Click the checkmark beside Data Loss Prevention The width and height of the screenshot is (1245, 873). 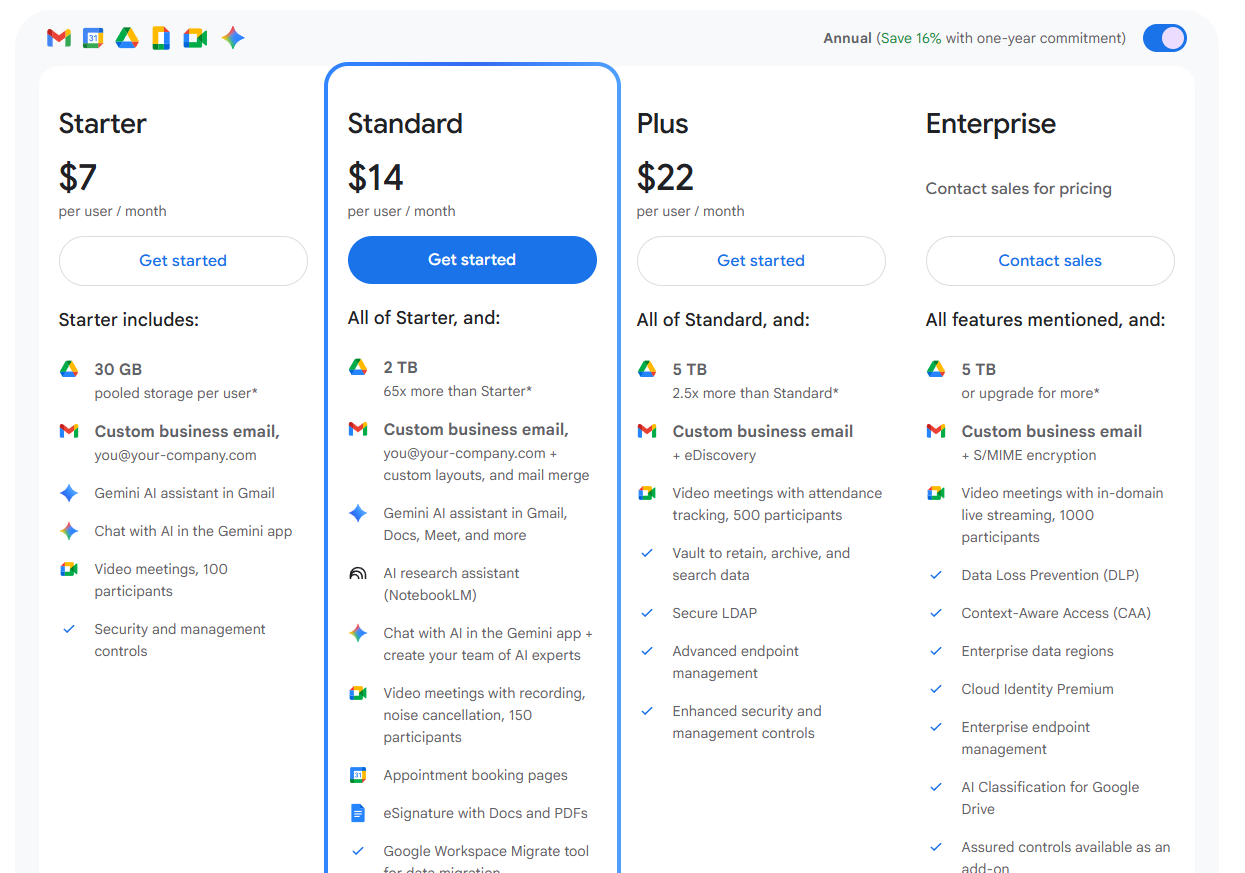pyautogui.click(x=936, y=575)
